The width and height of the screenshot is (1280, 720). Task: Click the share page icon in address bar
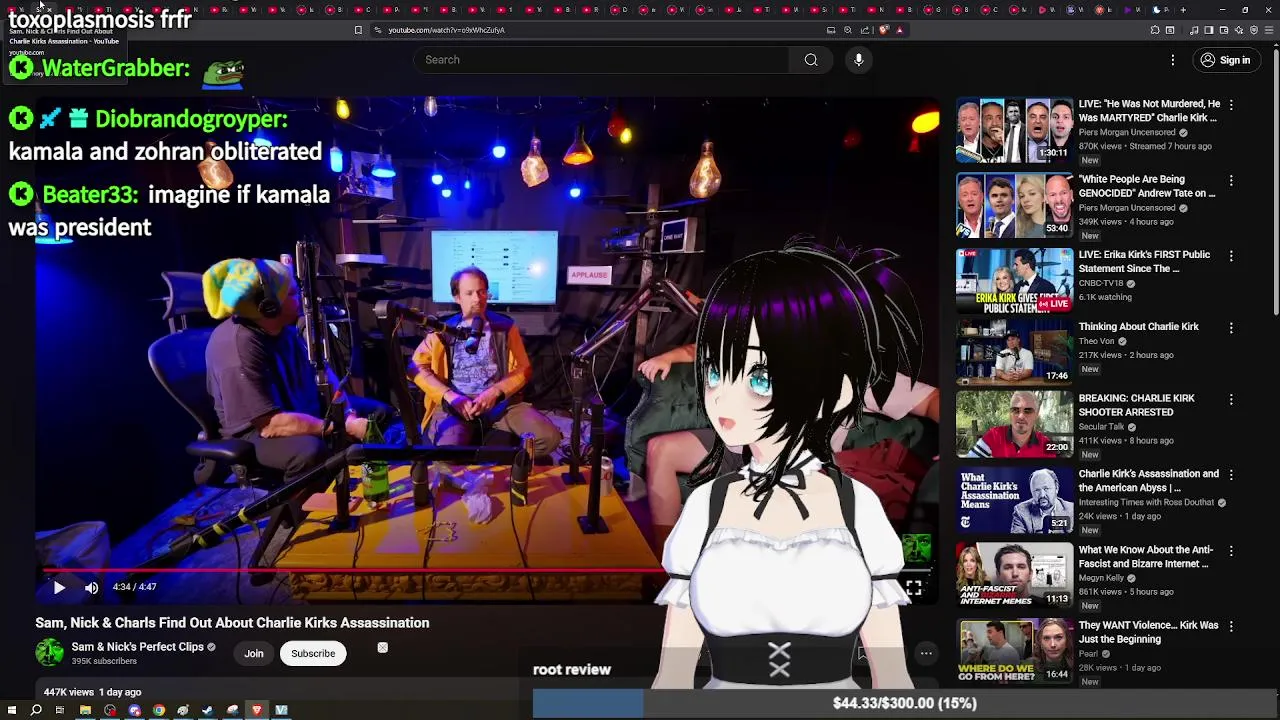coord(865,30)
